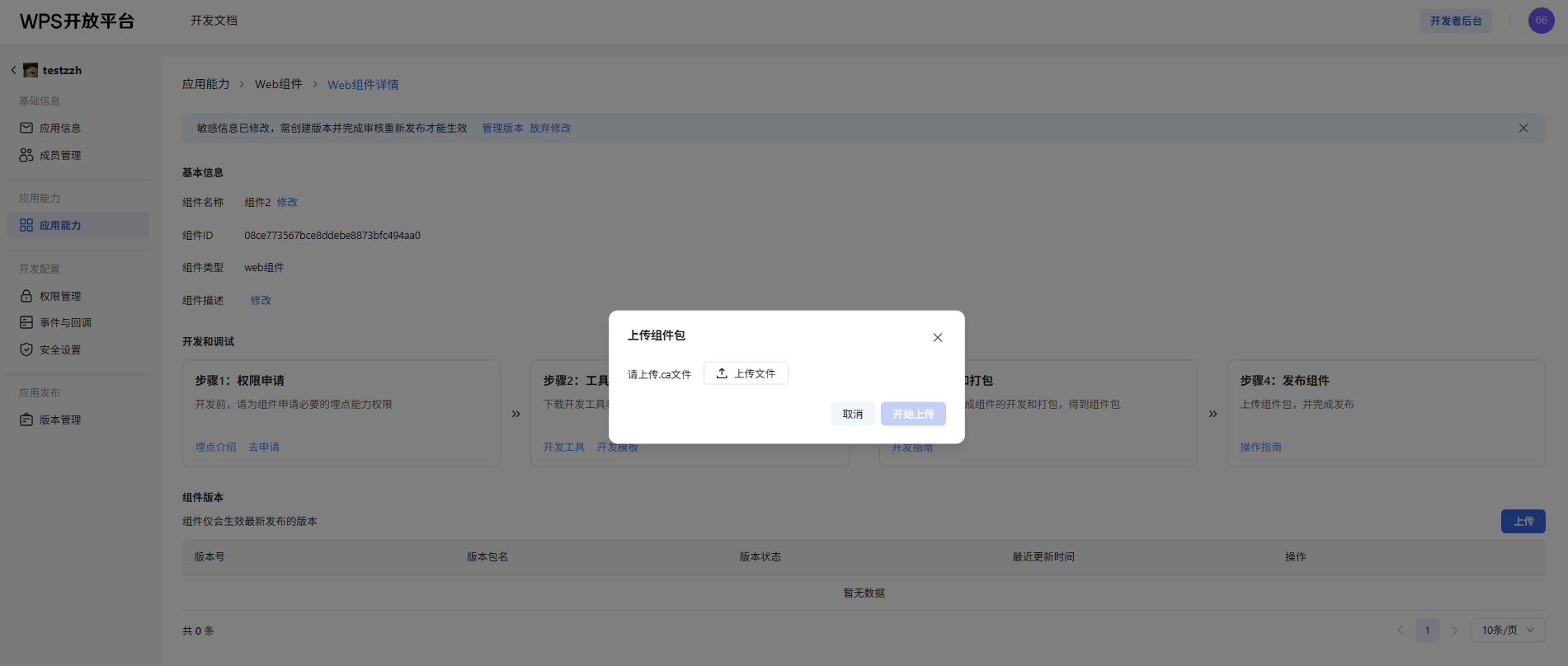The height and width of the screenshot is (666, 1568).
Task: Dismiss the sensitive info notification banner
Action: point(1523,129)
